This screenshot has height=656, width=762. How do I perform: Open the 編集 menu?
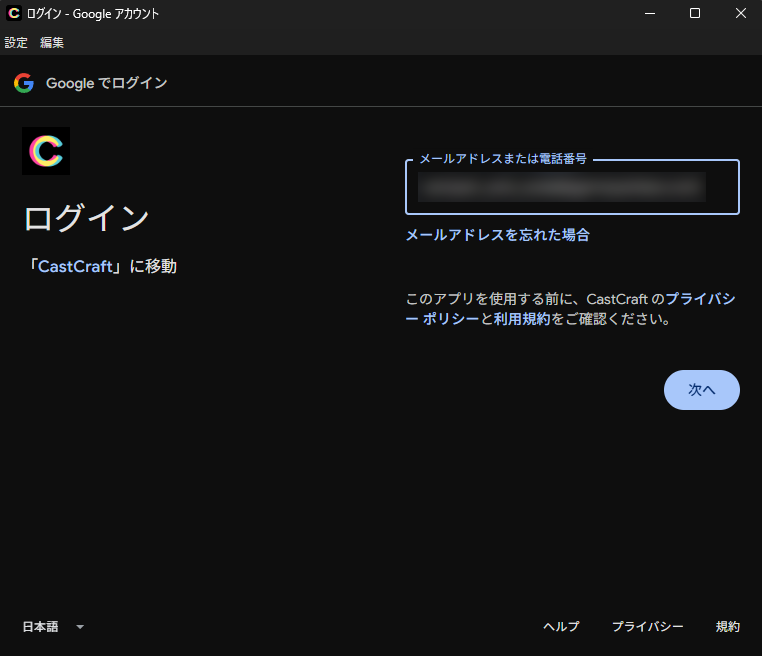52,43
